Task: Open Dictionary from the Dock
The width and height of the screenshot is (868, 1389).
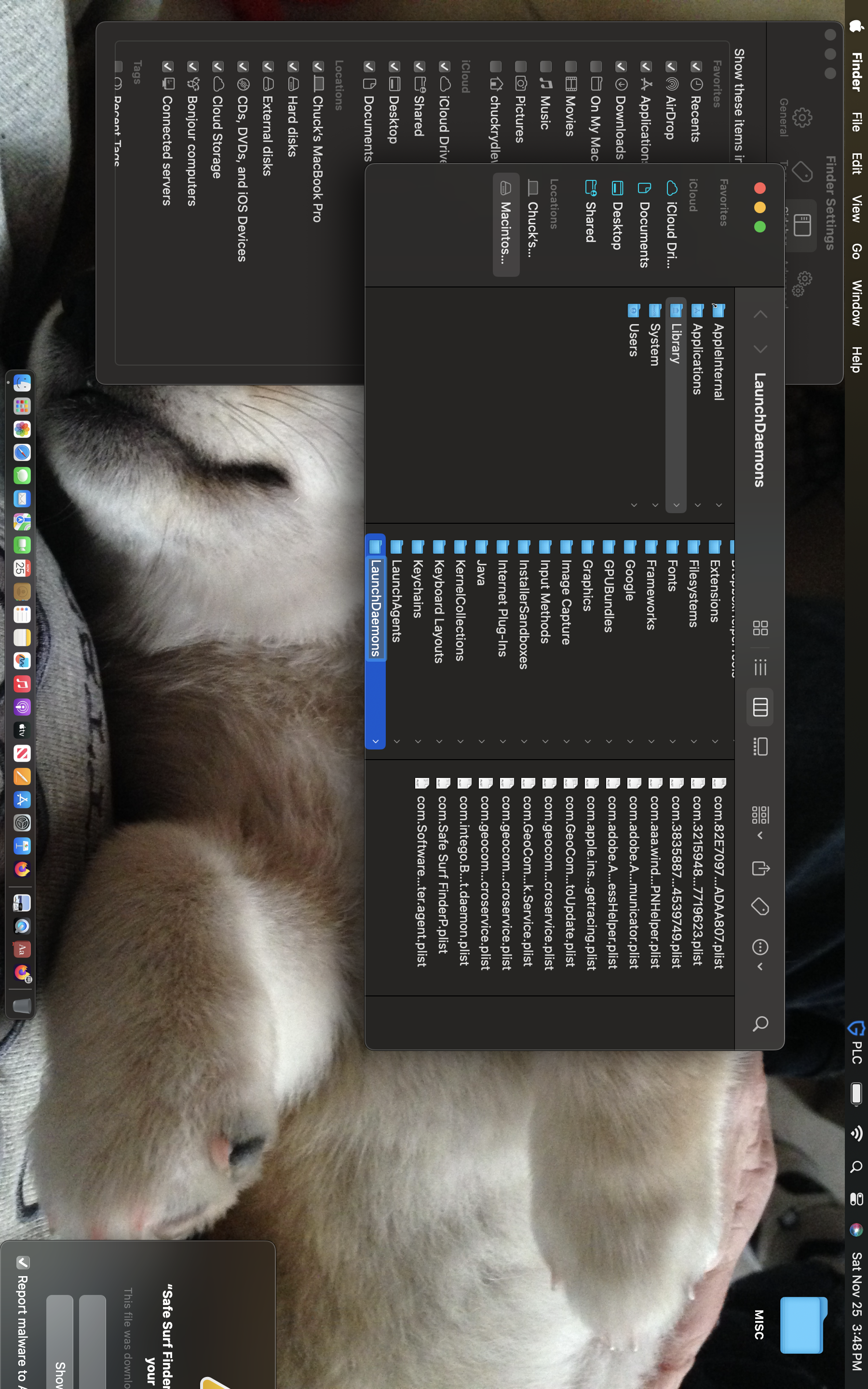Action: [x=22, y=949]
